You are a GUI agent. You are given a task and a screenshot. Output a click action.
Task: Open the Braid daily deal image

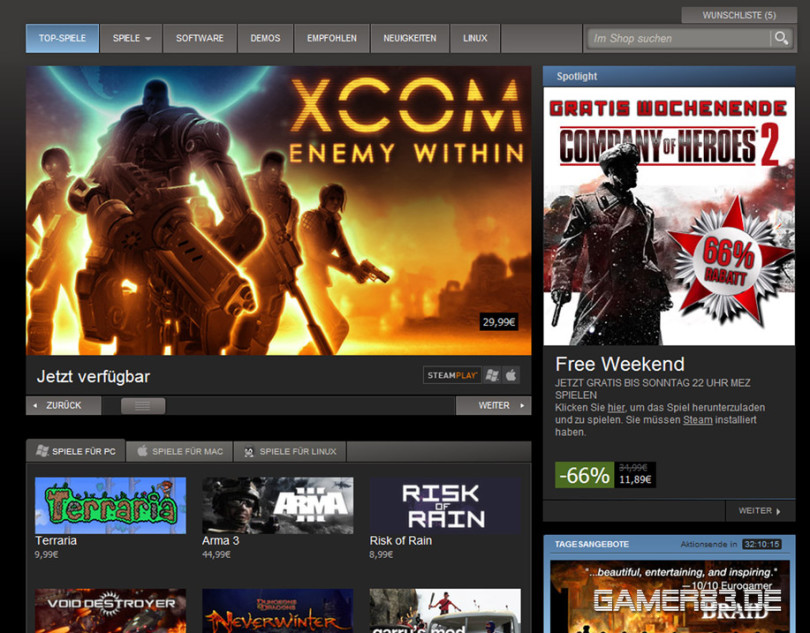669,597
